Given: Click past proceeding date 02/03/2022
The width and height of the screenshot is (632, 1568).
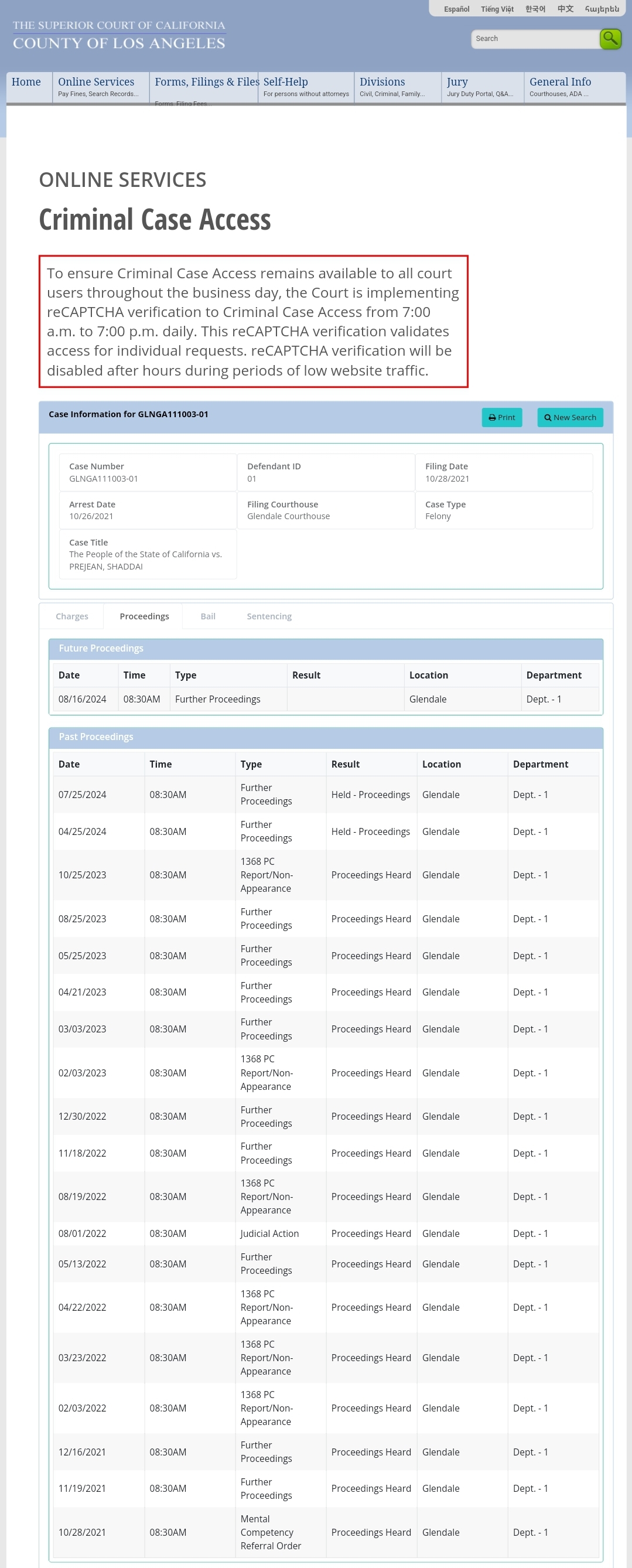Looking at the screenshot, I should 82,1408.
